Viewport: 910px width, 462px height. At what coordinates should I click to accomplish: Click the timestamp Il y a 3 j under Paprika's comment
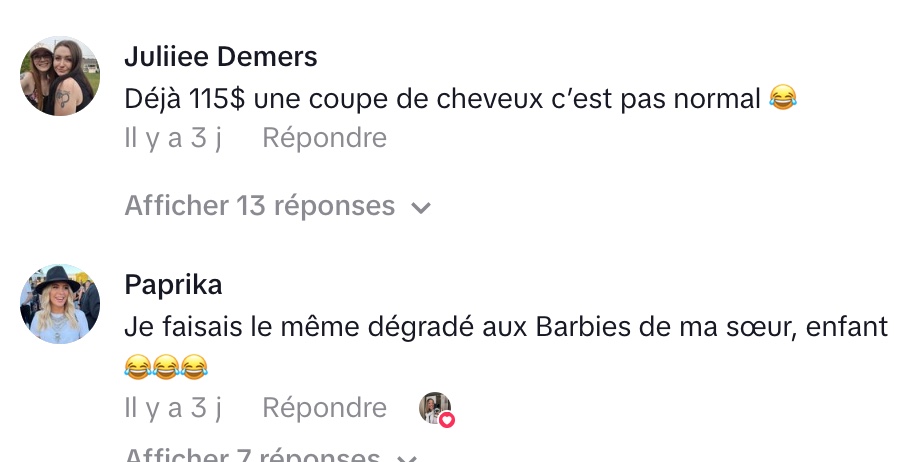[173, 408]
